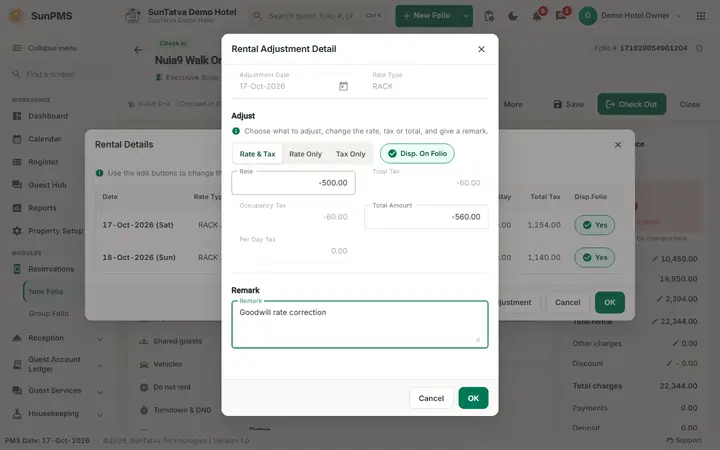Click the Remark text area
Image resolution: width=720 pixels, height=450 pixels.
pyautogui.click(x=360, y=325)
